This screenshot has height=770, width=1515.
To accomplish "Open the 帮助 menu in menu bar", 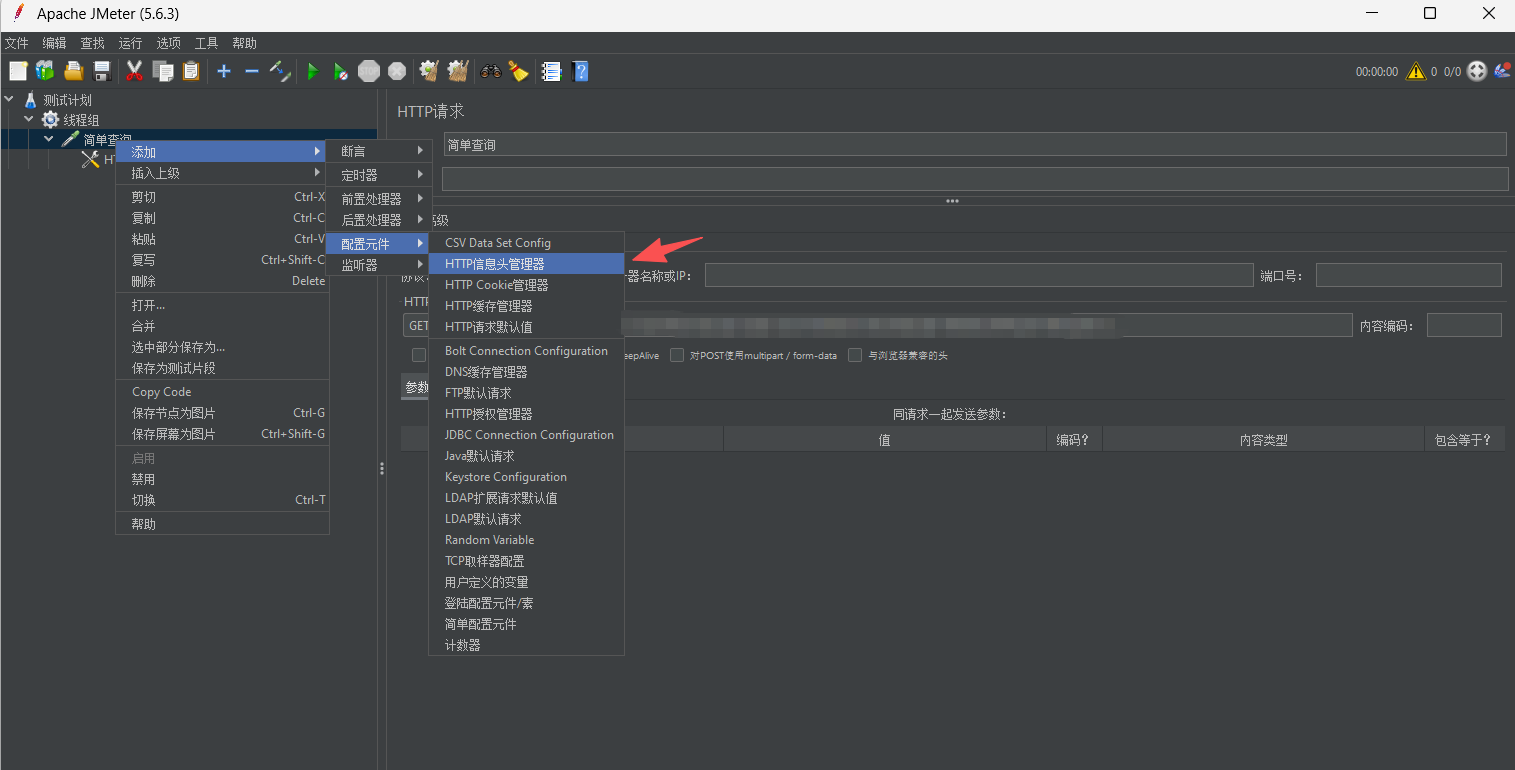I will [x=244, y=43].
